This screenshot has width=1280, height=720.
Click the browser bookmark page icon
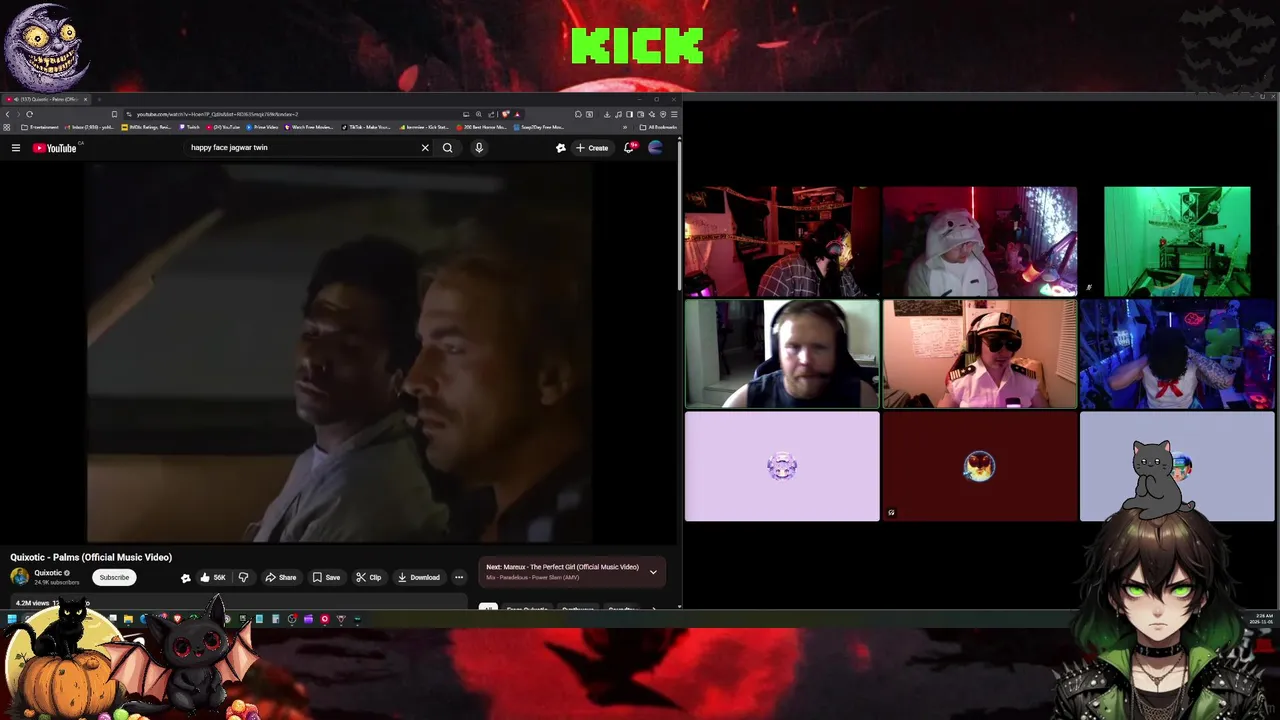coord(114,114)
